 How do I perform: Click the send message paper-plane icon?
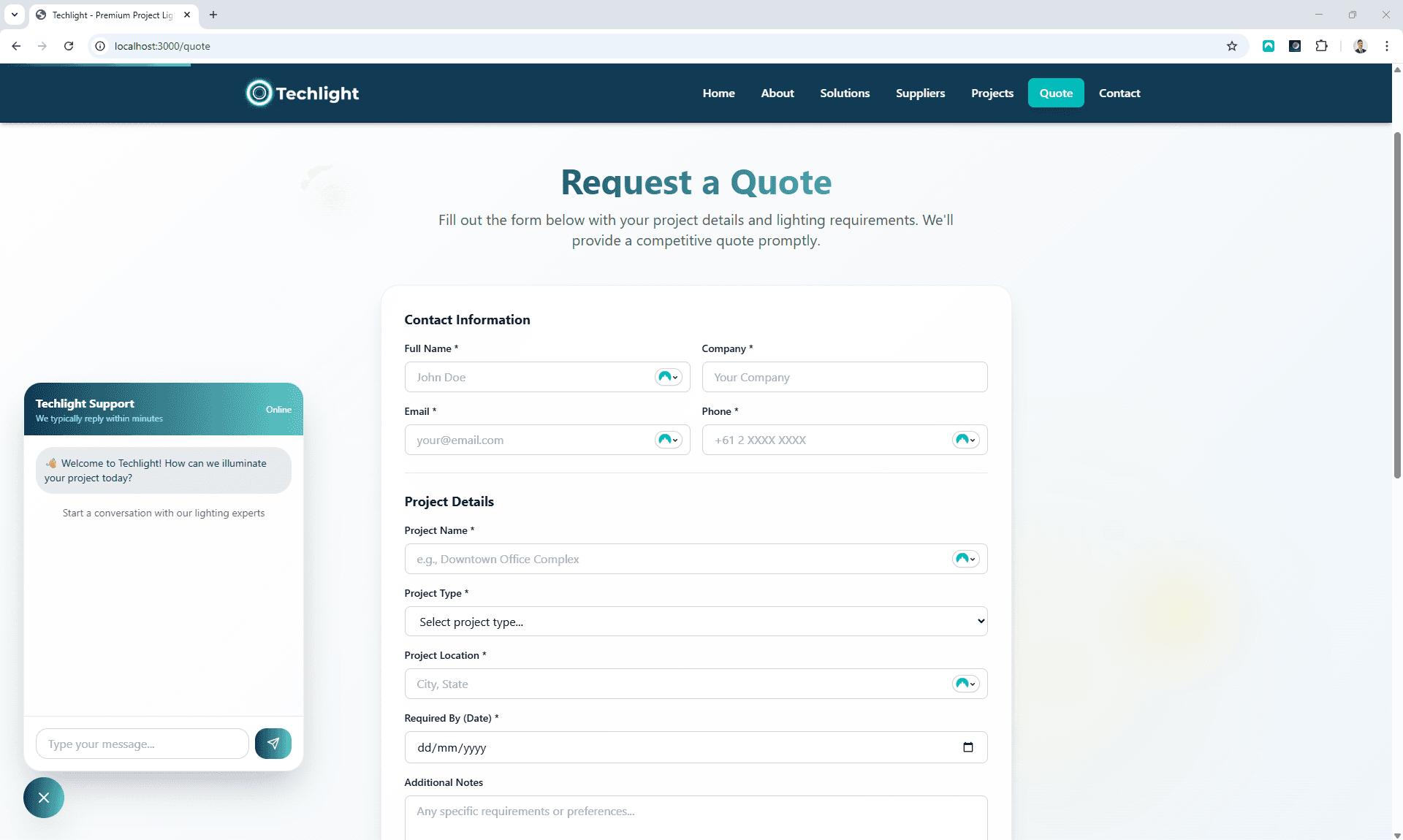(273, 744)
